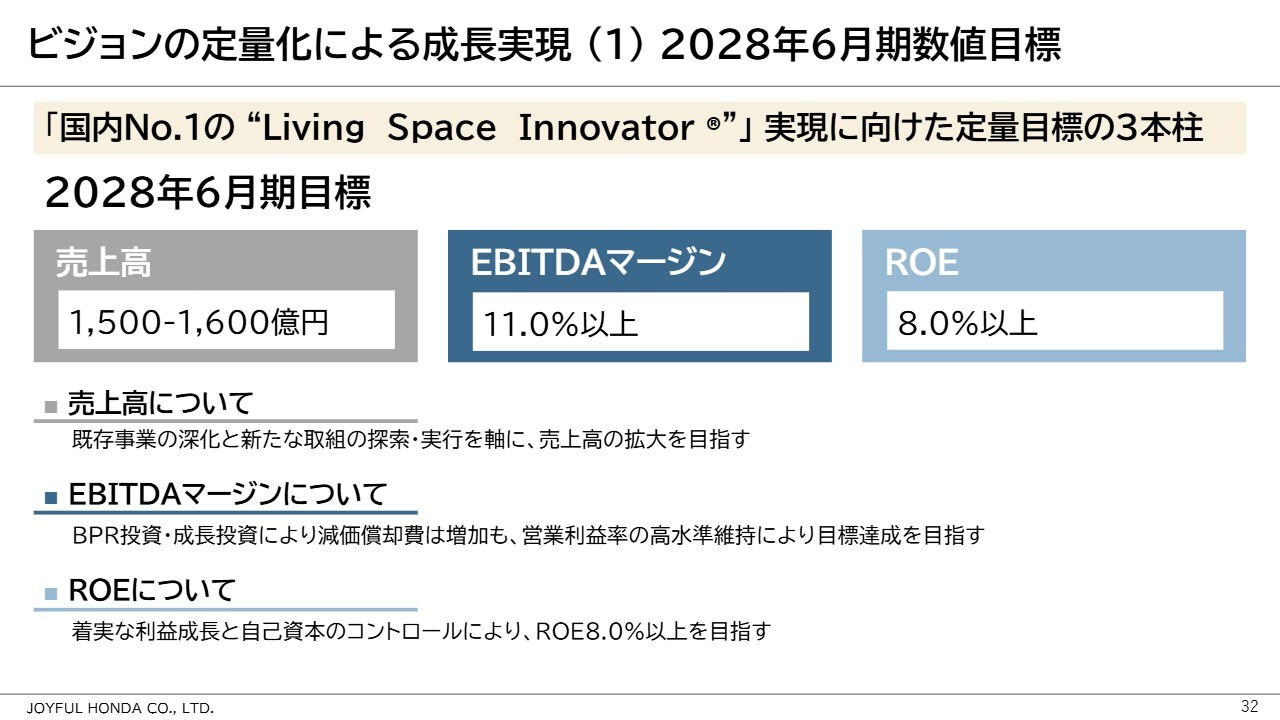
Task: Click the 2028年6月期目標 heading
Action: pyautogui.click(x=207, y=193)
